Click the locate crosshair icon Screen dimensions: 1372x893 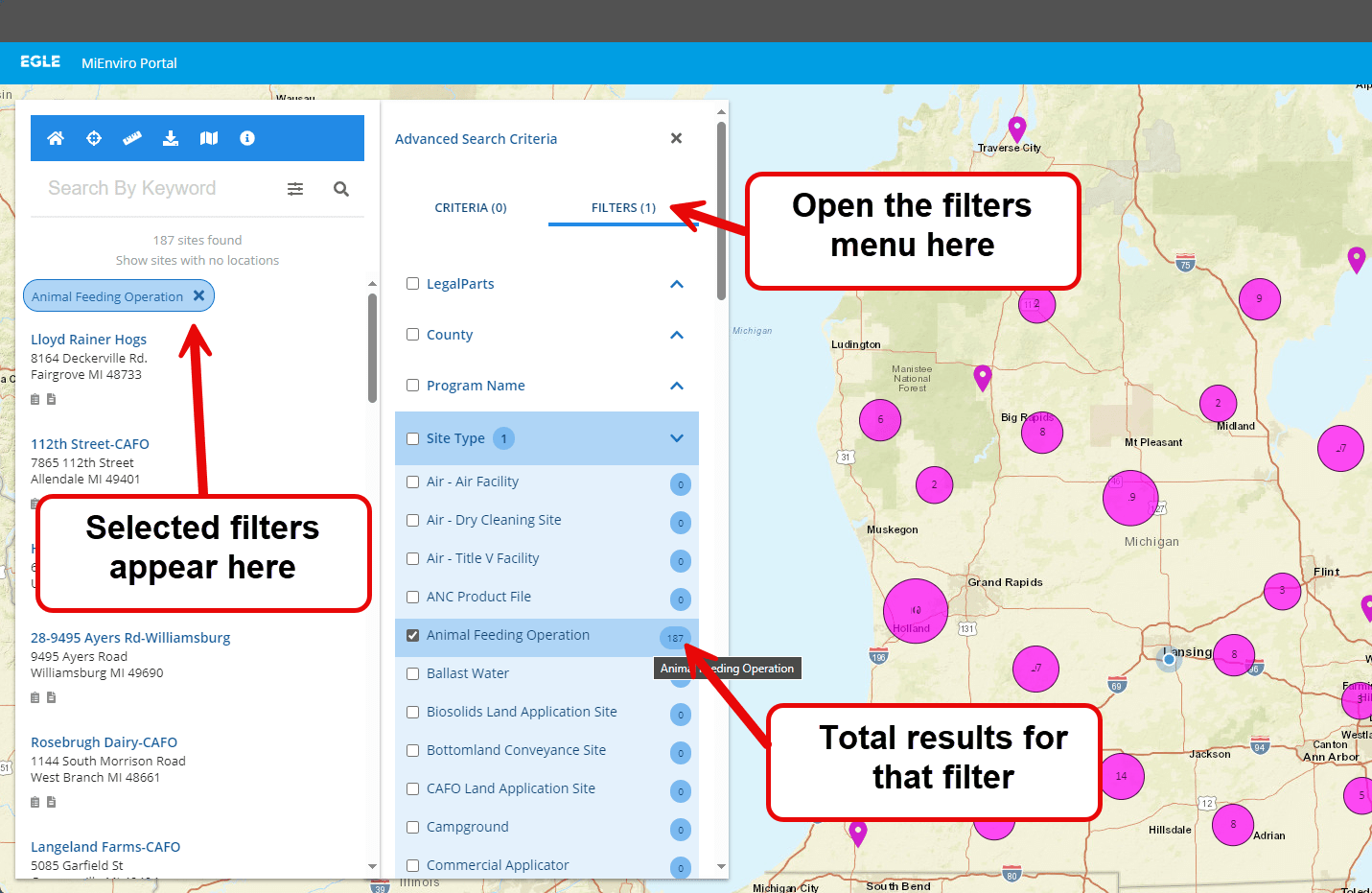tap(94, 138)
